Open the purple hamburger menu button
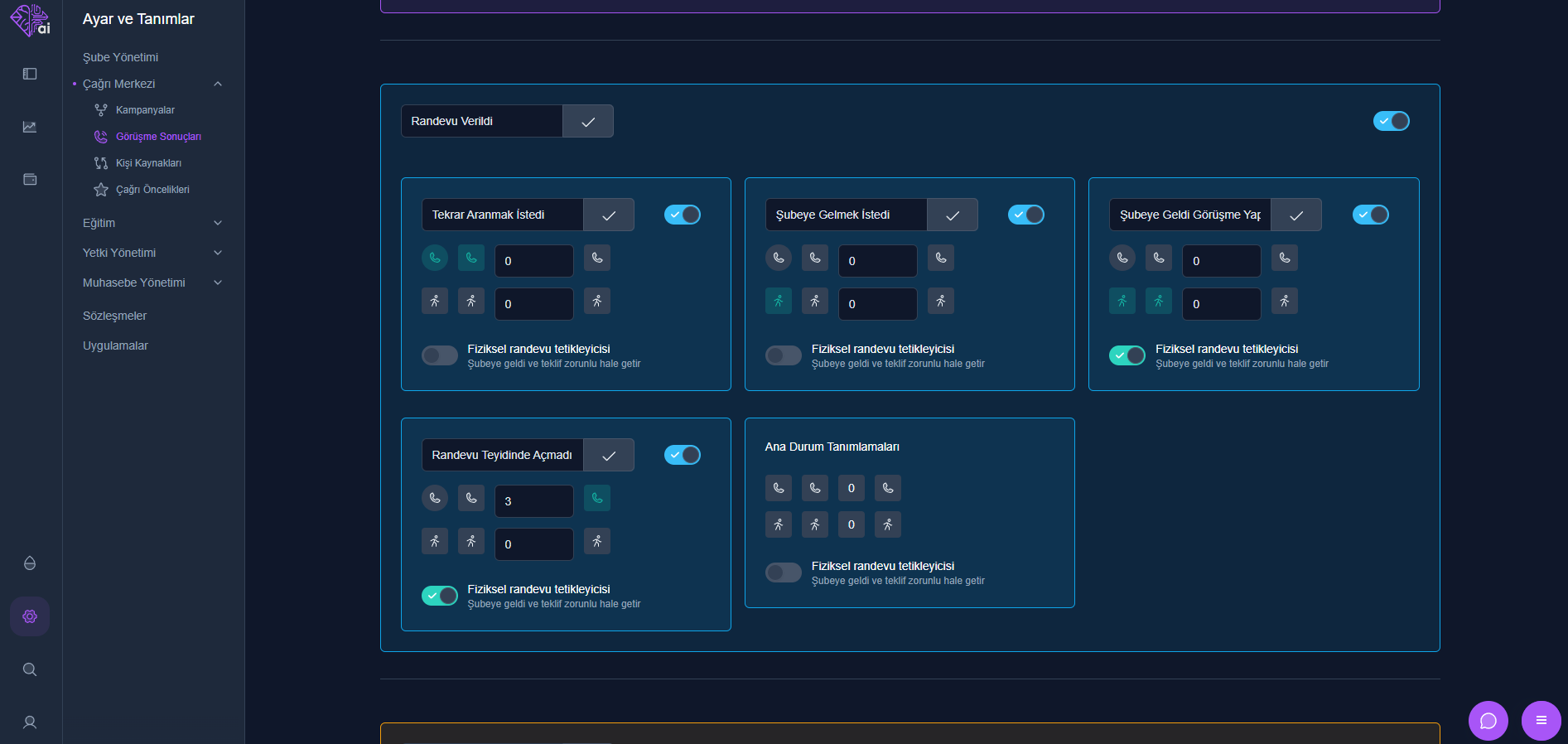 point(1541,721)
